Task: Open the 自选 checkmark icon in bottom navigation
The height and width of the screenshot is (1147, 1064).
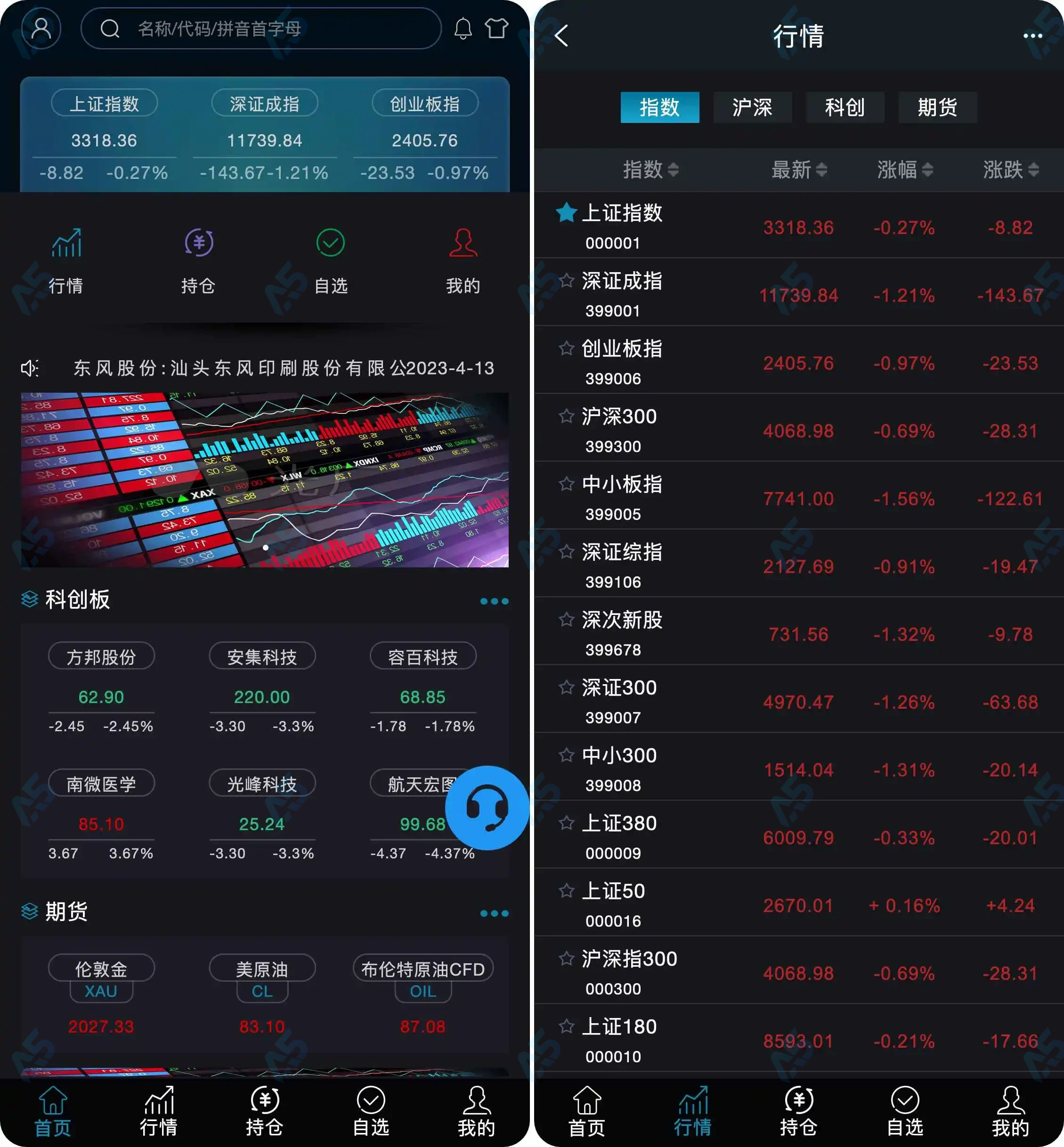Action: pyautogui.click(x=370, y=1101)
